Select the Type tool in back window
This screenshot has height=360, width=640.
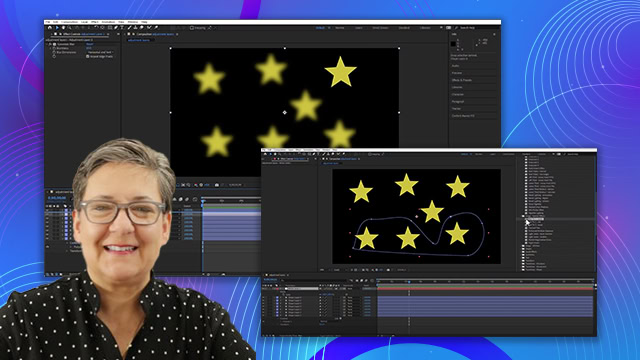[122, 28]
